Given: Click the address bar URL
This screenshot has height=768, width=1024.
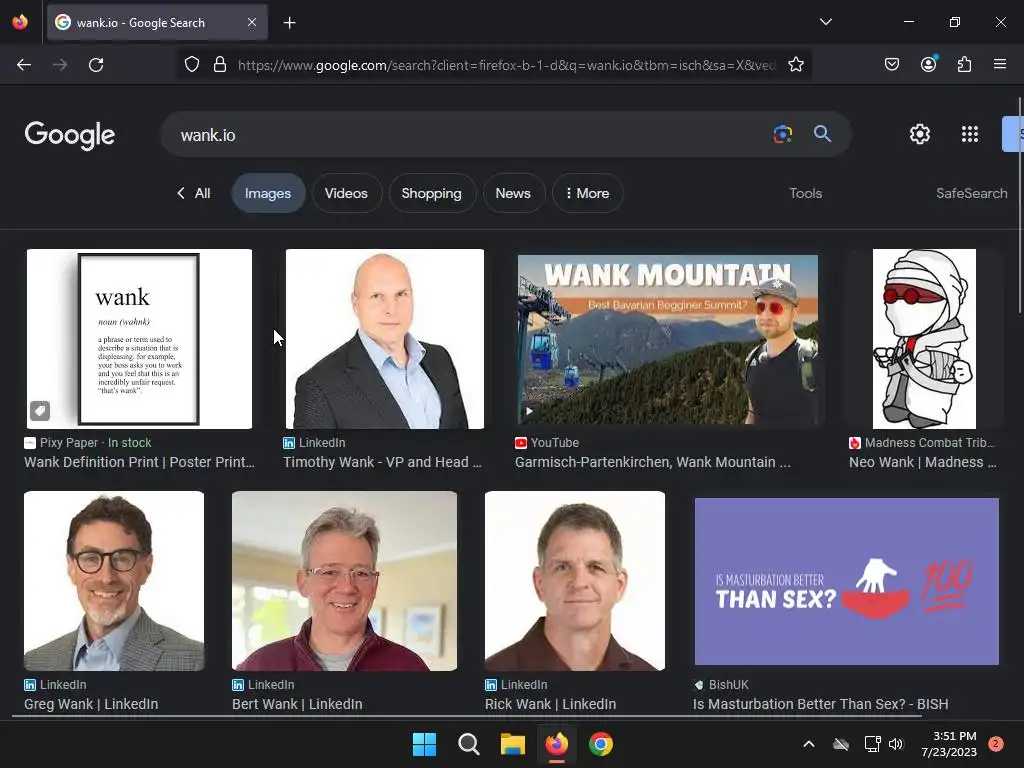Looking at the screenshot, I should point(507,65).
